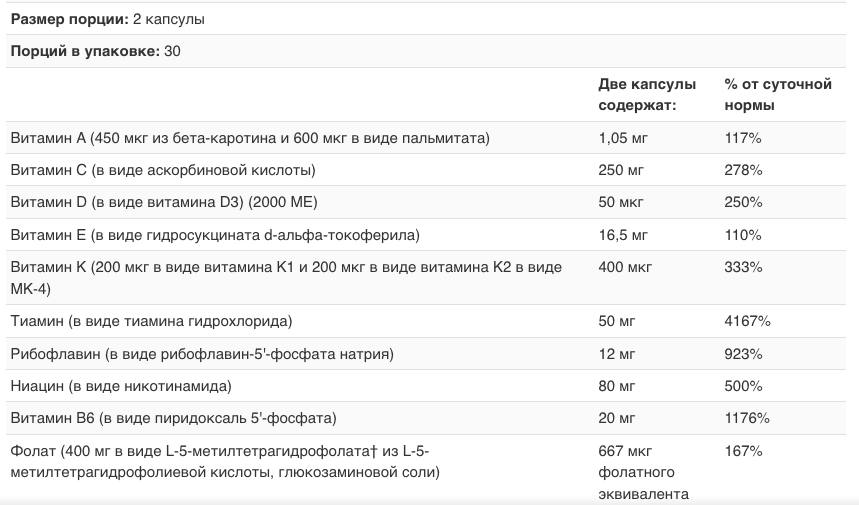This screenshot has height=505, width=859.
Task: Click the 'Размер порции' label
Action: pyautogui.click(x=67, y=20)
